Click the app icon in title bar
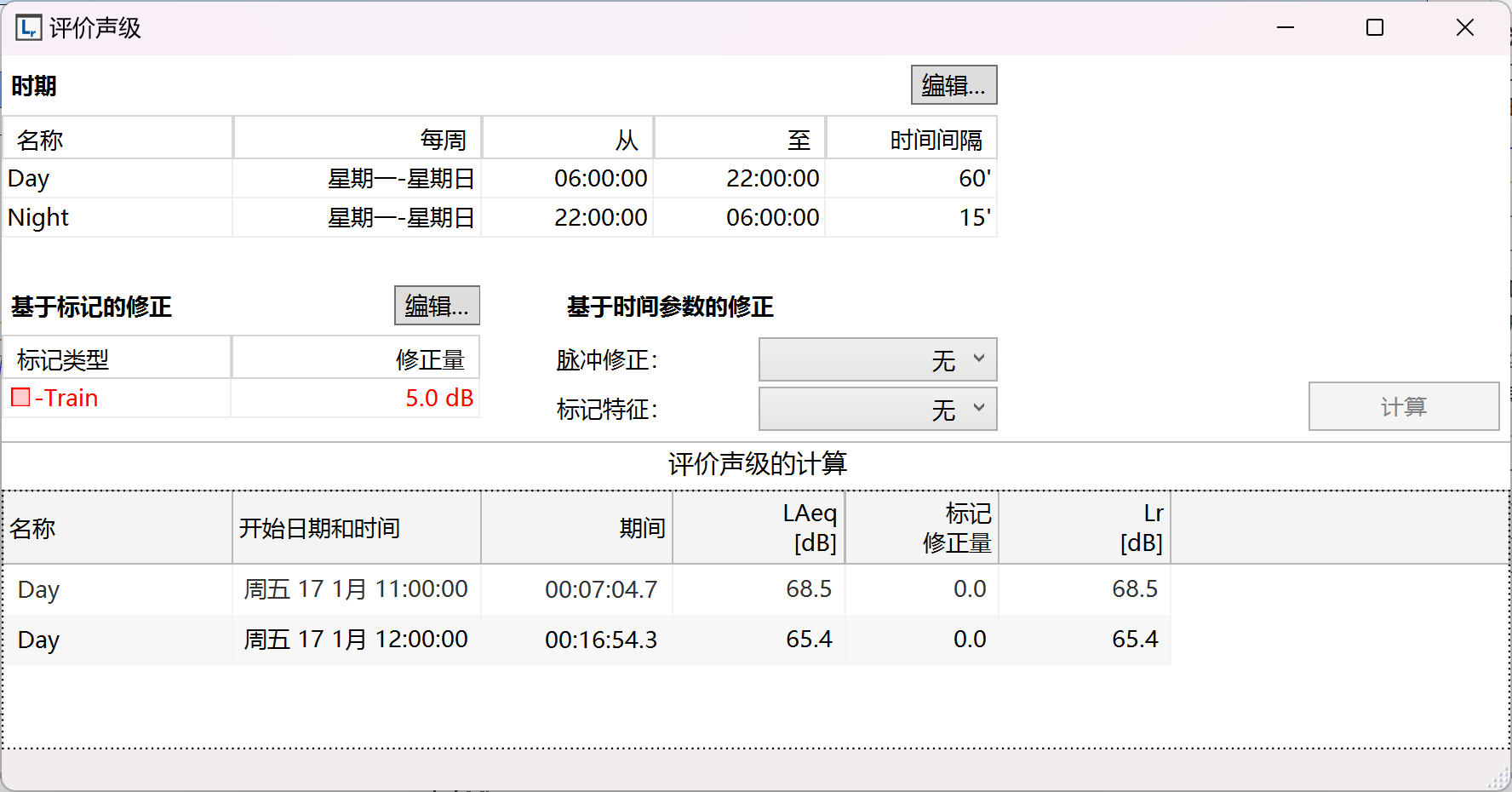This screenshot has width=1512, height=792. (x=28, y=28)
